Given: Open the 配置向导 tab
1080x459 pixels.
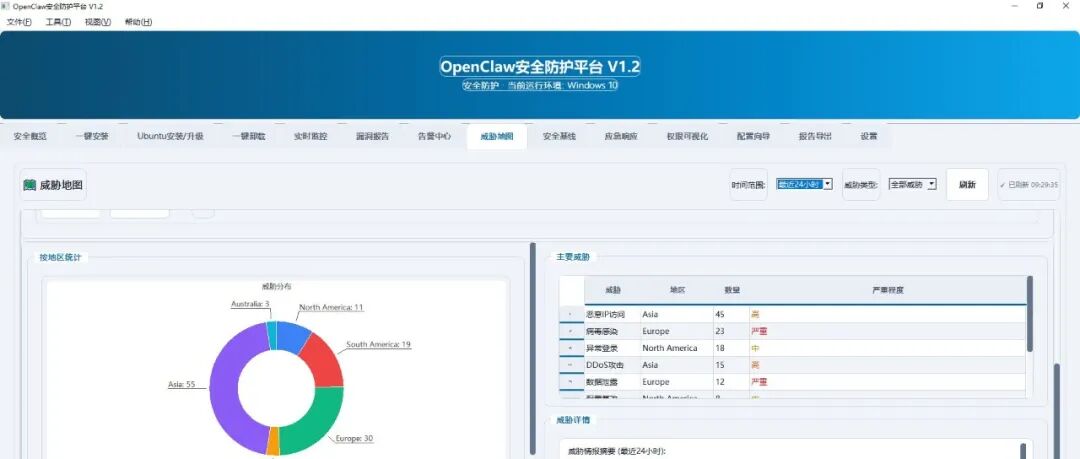Looking at the screenshot, I should point(753,136).
